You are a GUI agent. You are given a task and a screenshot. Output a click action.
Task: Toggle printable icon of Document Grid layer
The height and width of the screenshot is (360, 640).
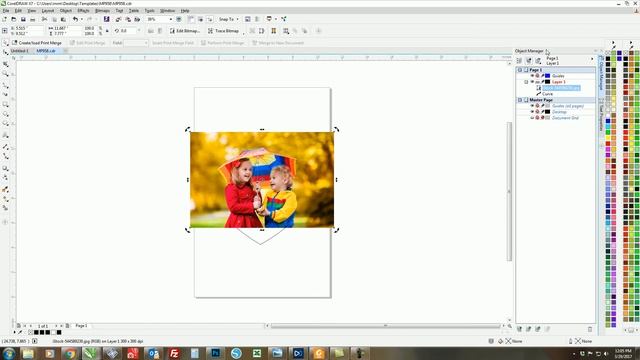click(538, 118)
